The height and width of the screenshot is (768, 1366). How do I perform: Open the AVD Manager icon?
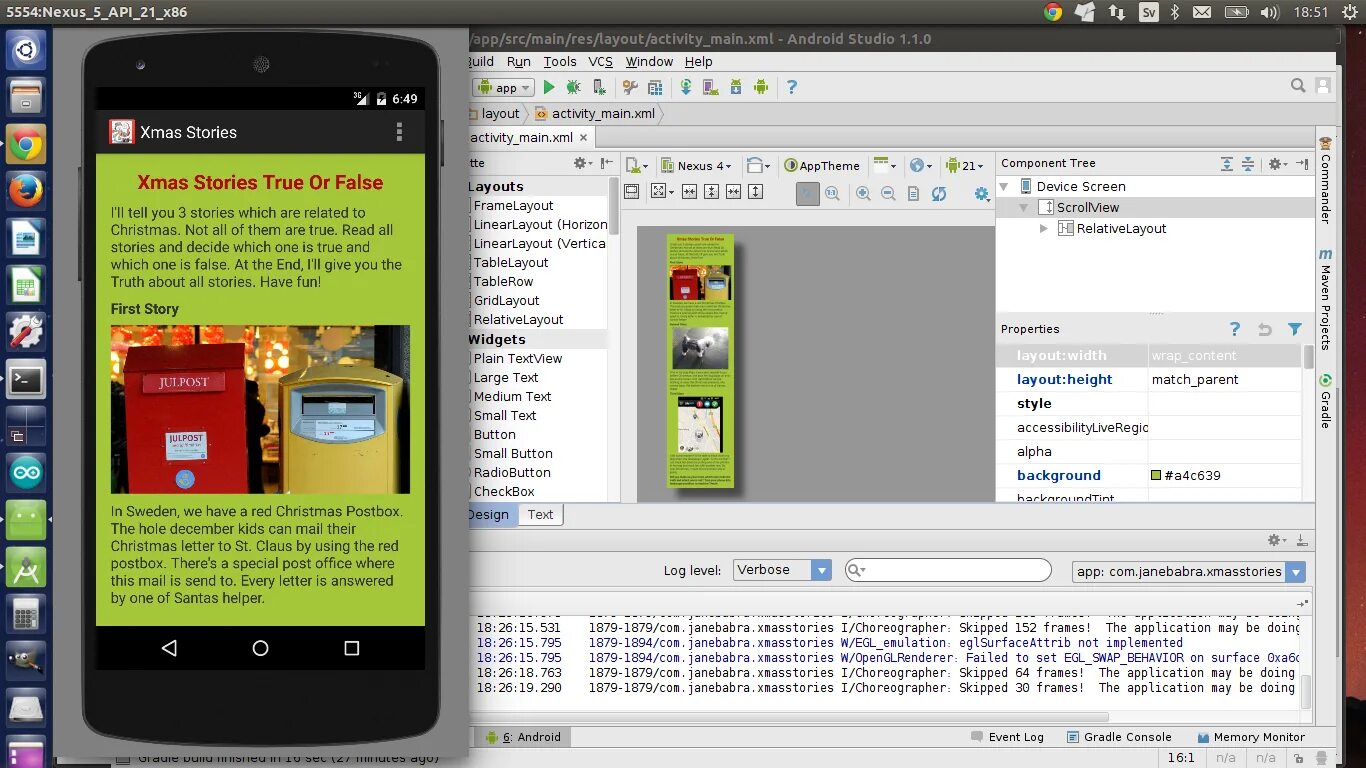711,88
